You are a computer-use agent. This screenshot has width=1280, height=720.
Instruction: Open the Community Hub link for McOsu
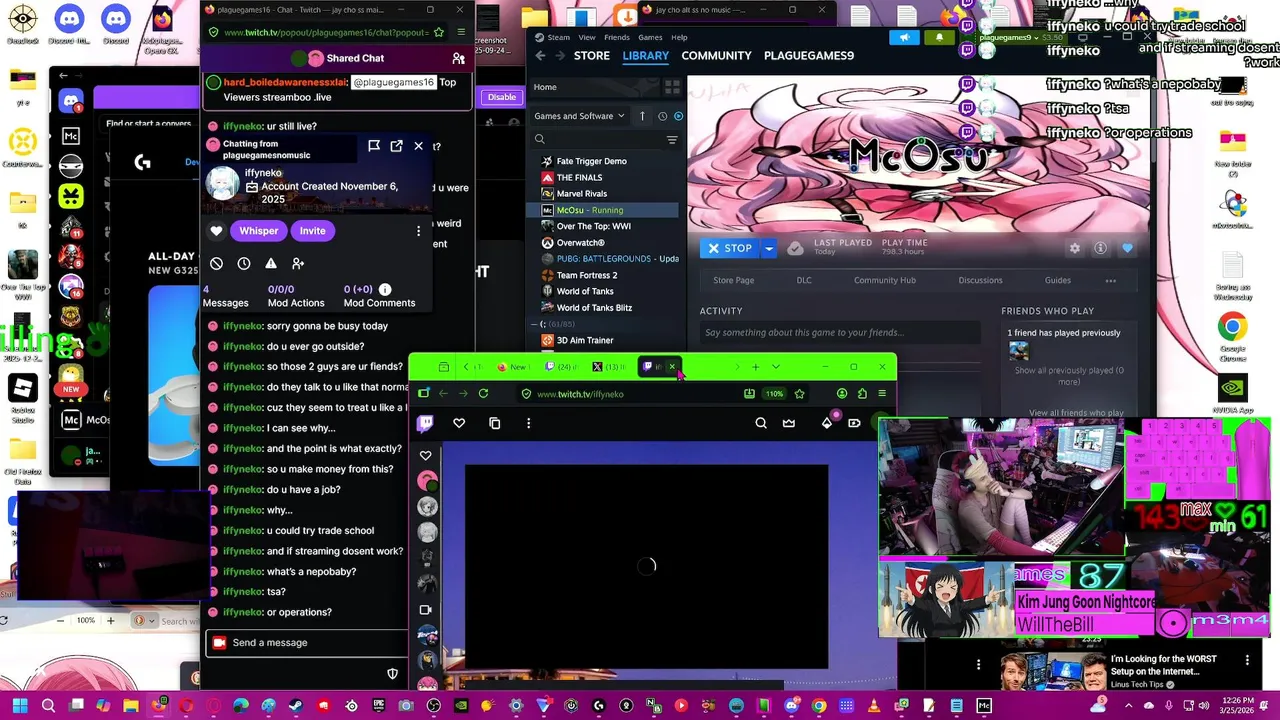tap(884, 281)
